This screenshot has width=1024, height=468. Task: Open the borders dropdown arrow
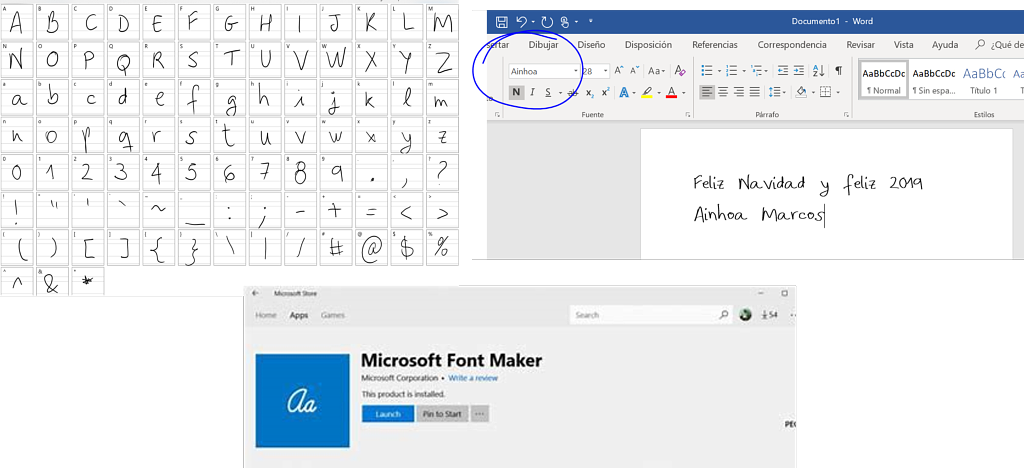pyautogui.click(x=838, y=93)
